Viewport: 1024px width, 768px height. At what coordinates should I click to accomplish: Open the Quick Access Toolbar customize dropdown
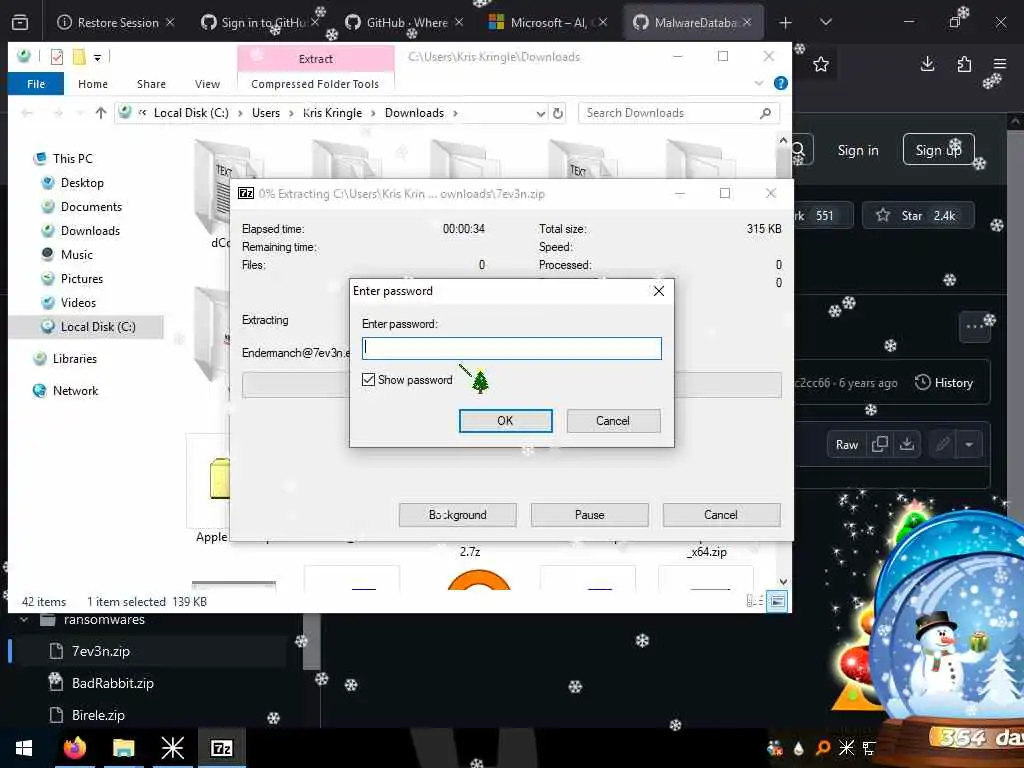[97, 57]
